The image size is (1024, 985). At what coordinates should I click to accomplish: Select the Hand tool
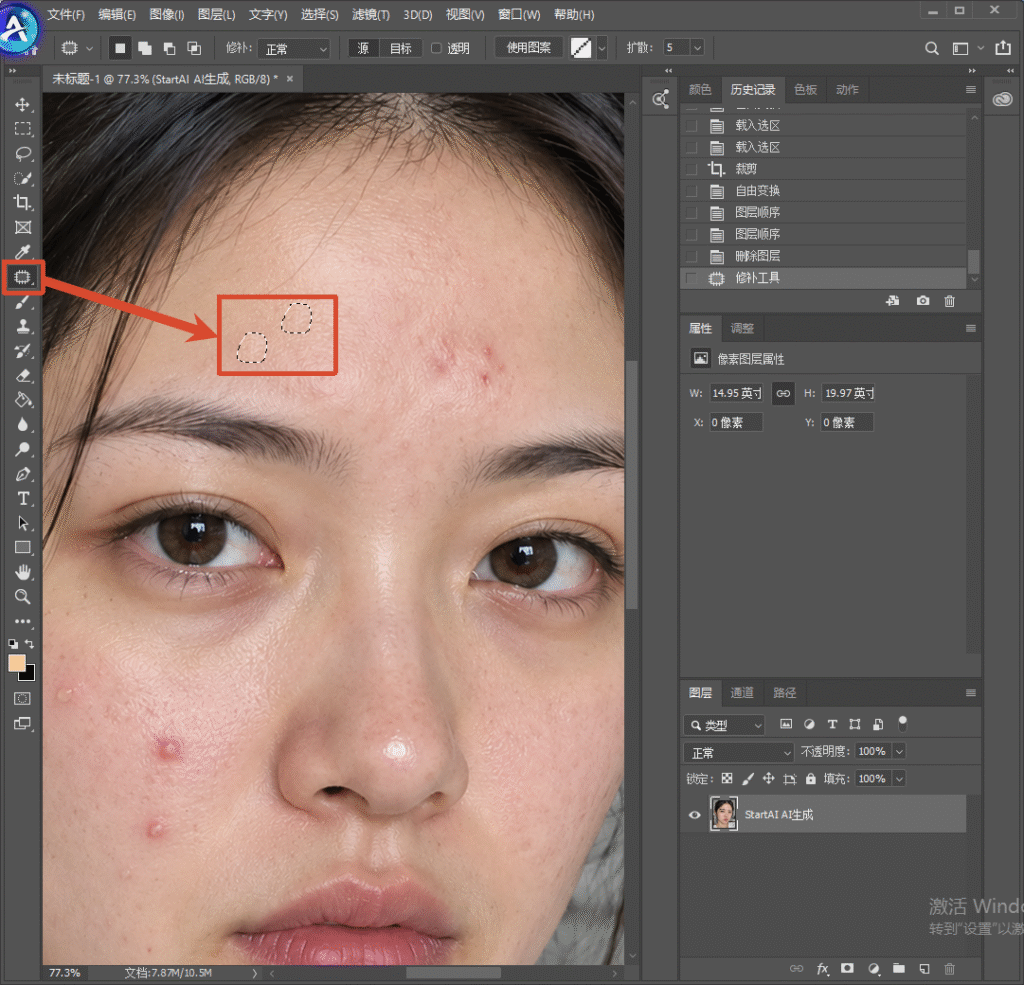(23, 572)
